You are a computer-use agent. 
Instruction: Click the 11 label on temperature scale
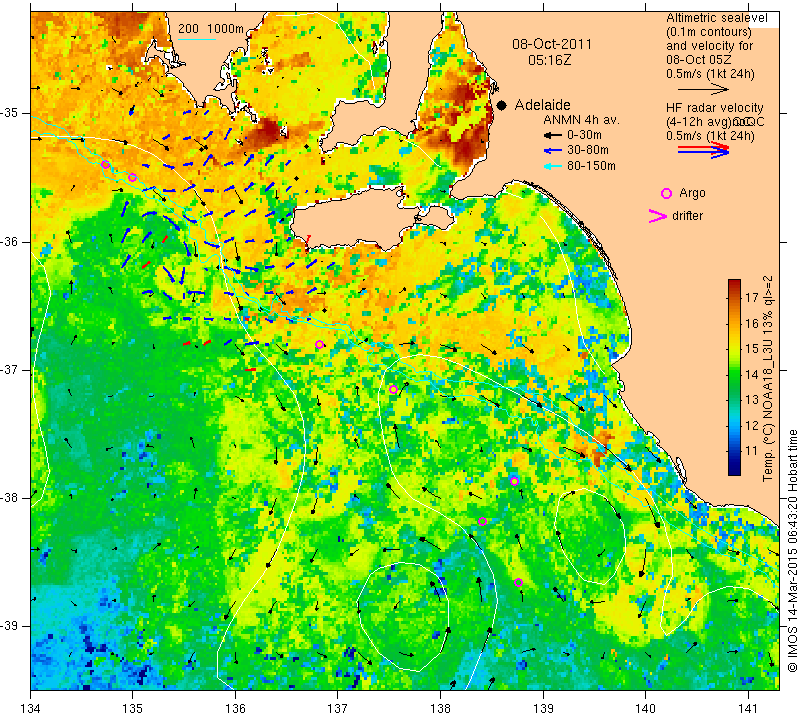[x=752, y=451]
